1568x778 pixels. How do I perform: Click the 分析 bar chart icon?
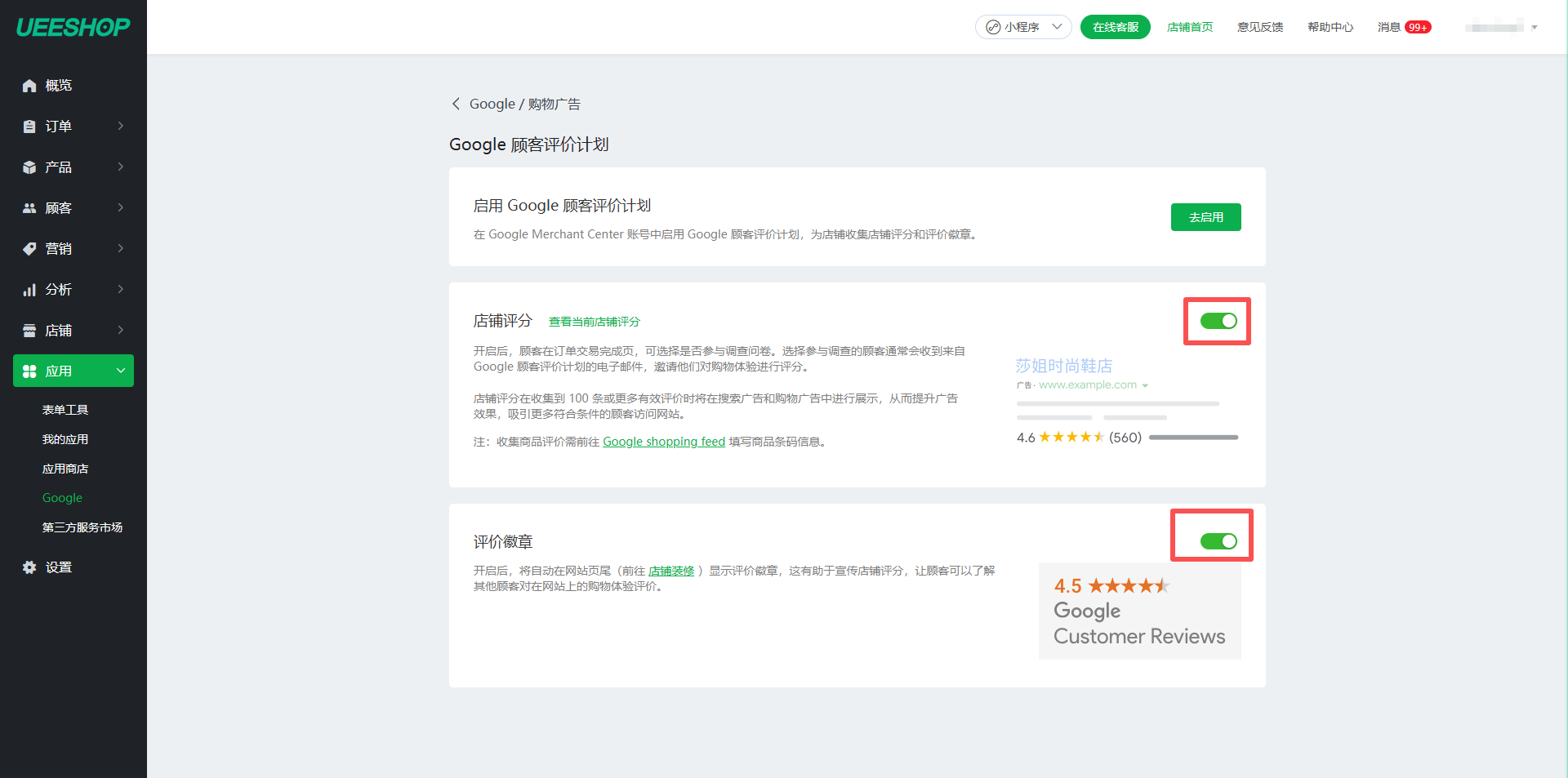(x=29, y=290)
